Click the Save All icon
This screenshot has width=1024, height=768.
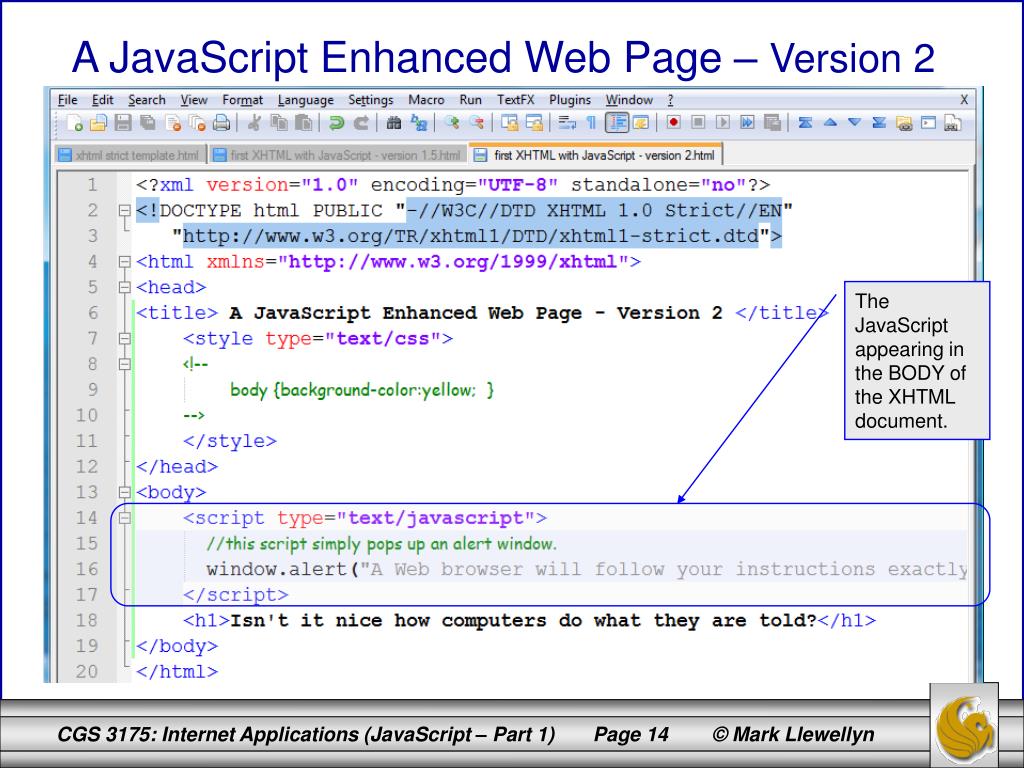tap(148, 122)
